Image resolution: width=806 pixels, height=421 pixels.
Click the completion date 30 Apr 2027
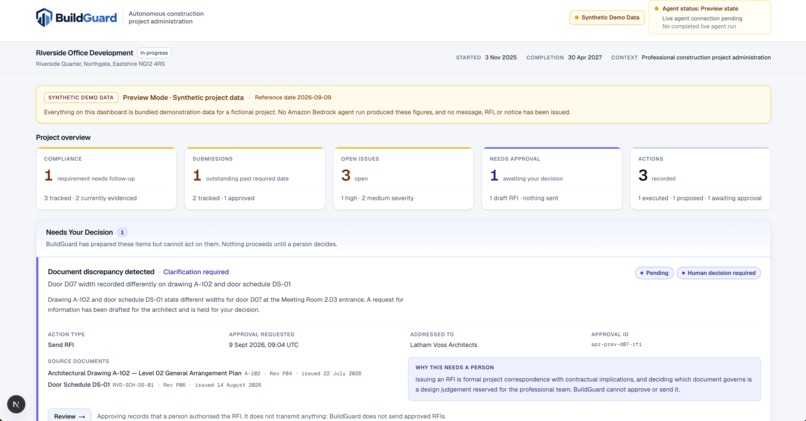point(584,58)
